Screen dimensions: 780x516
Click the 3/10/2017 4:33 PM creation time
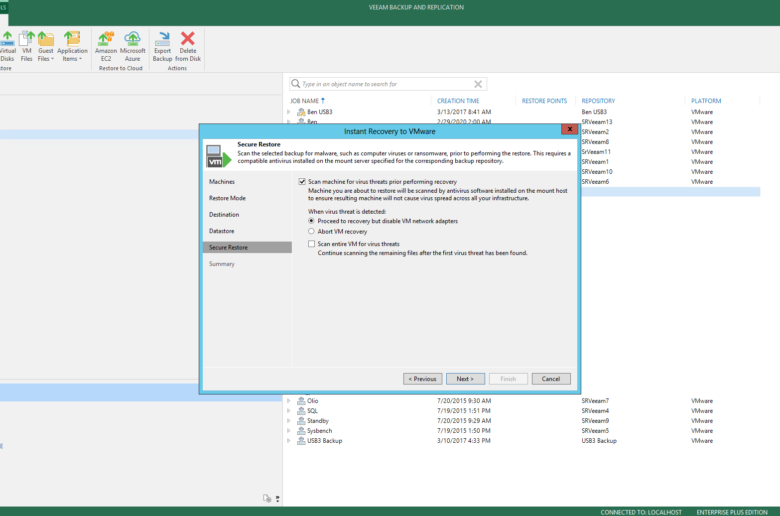click(464, 440)
